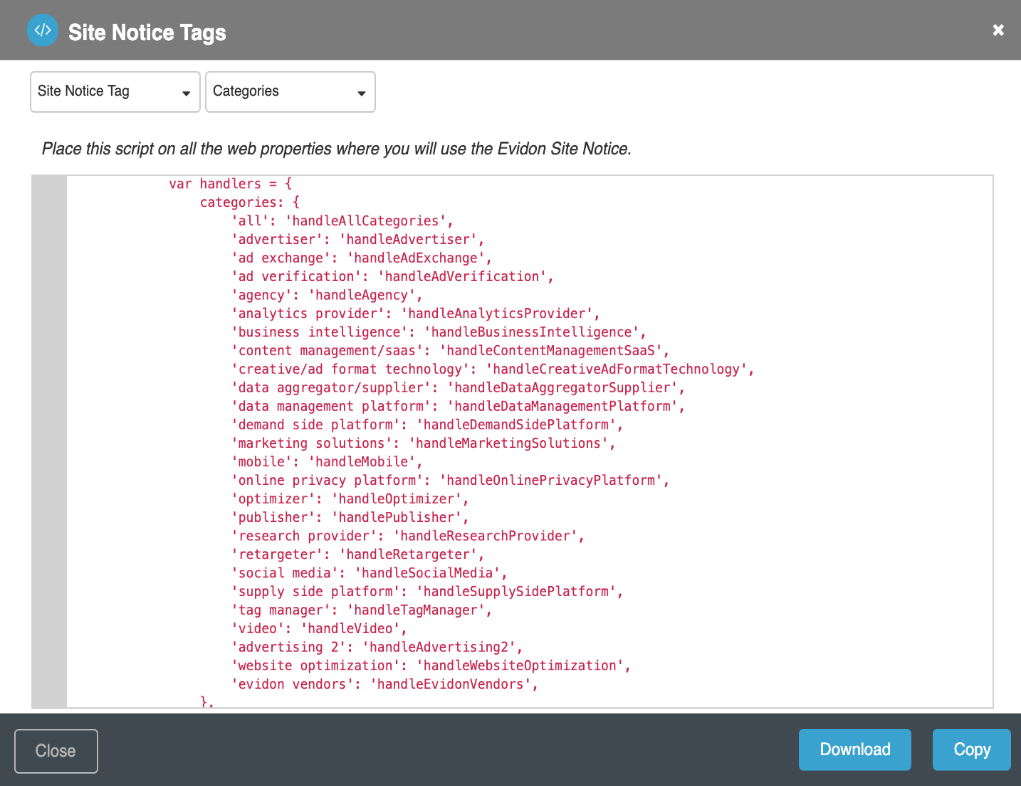Click the 'handleAllCategories' code line
This screenshot has width=1021, height=786.
tap(342, 221)
